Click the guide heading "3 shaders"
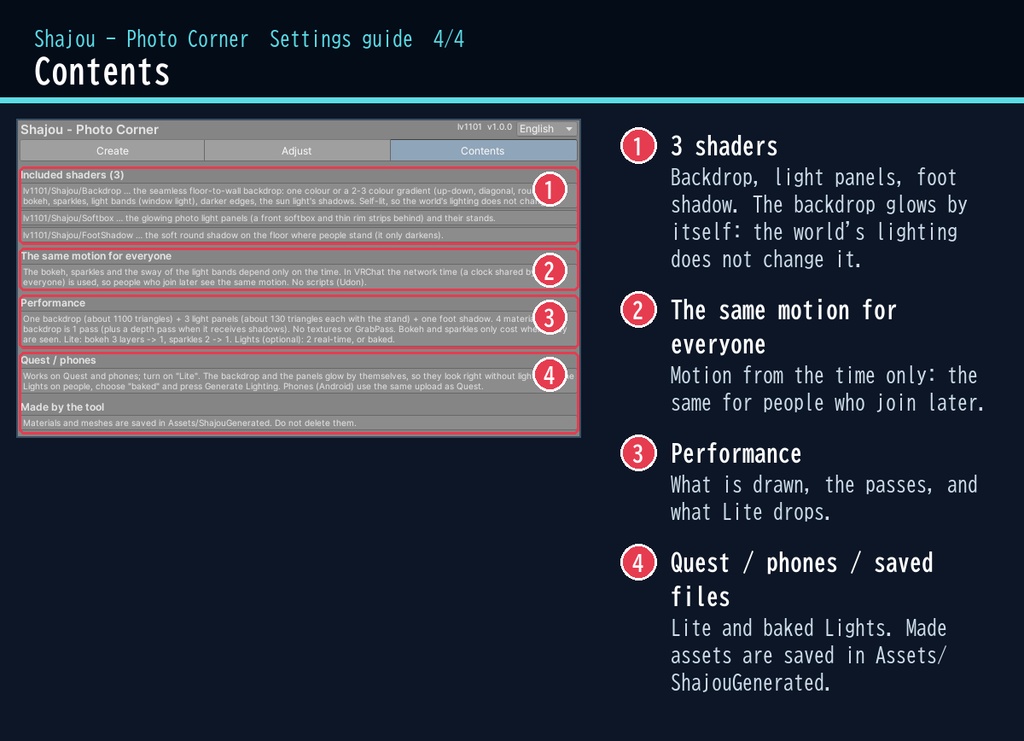The width and height of the screenshot is (1024, 741). 724,146
